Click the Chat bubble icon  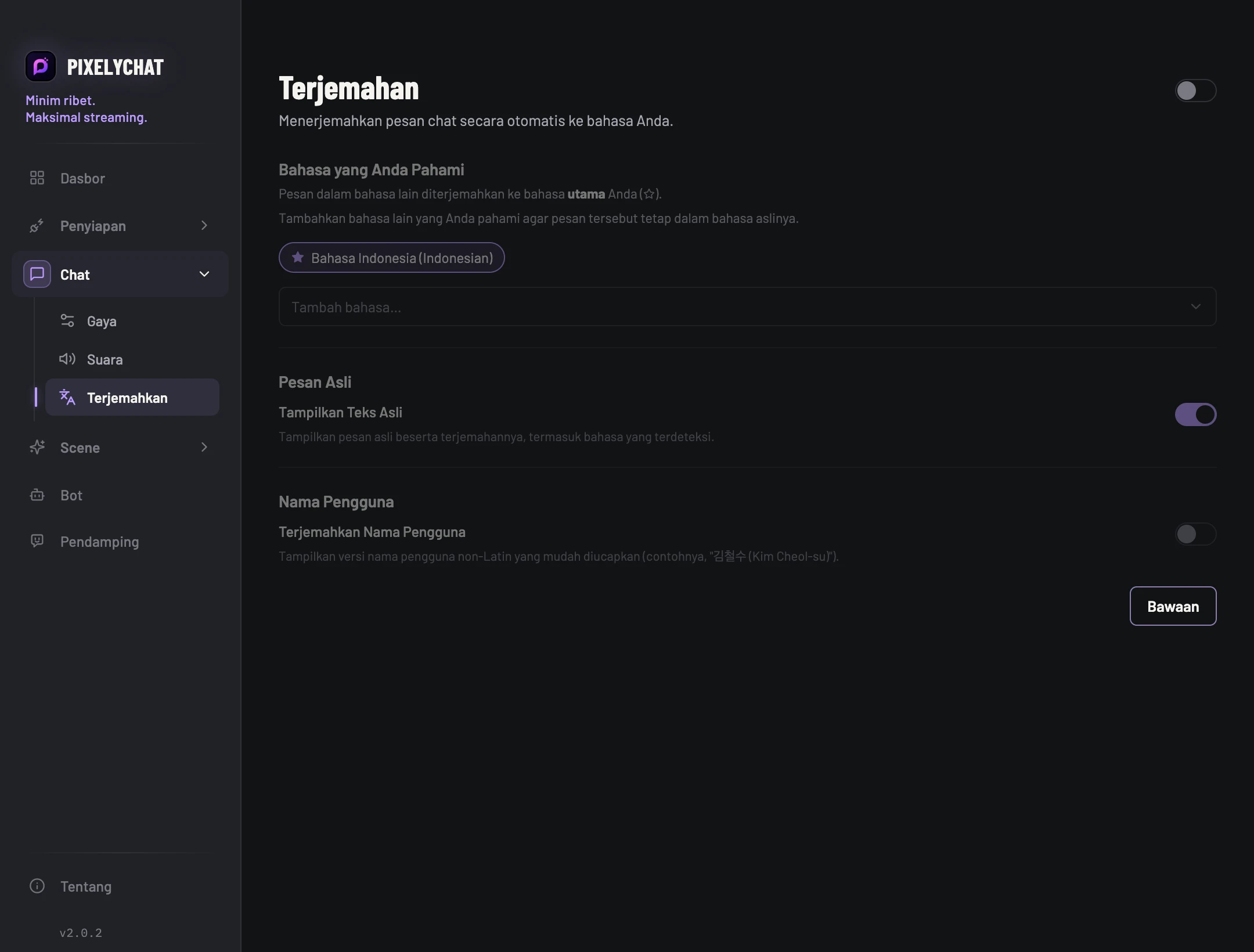[x=37, y=274]
